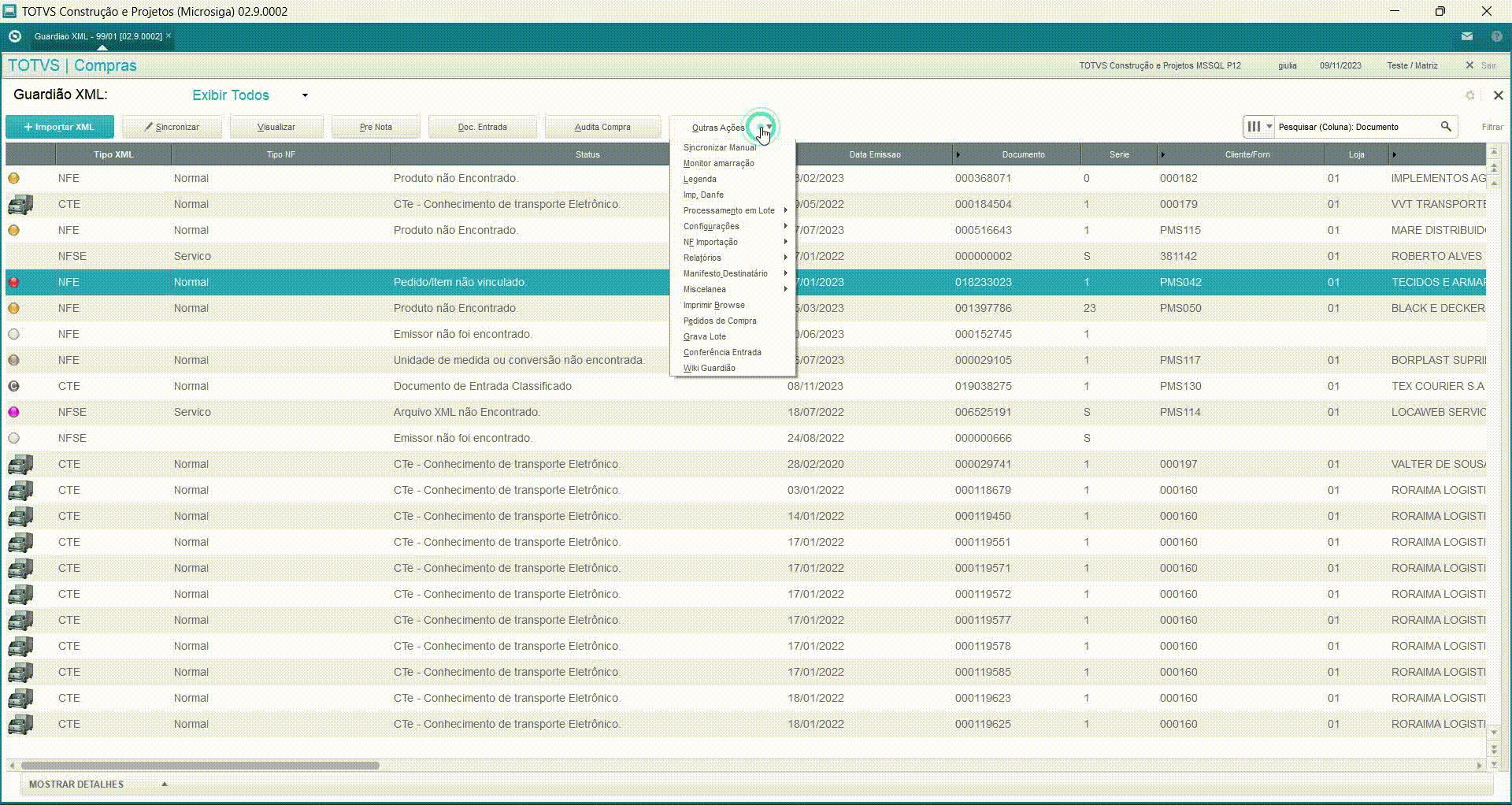1512x805 pixels.
Task: Expand NF Importação submenu
Action: coord(732,242)
